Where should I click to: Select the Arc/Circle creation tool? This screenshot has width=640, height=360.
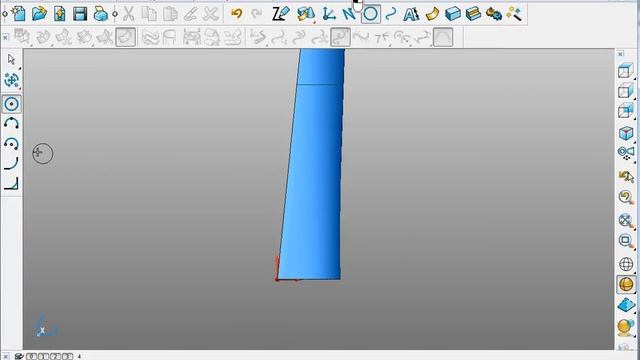[371, 14]
